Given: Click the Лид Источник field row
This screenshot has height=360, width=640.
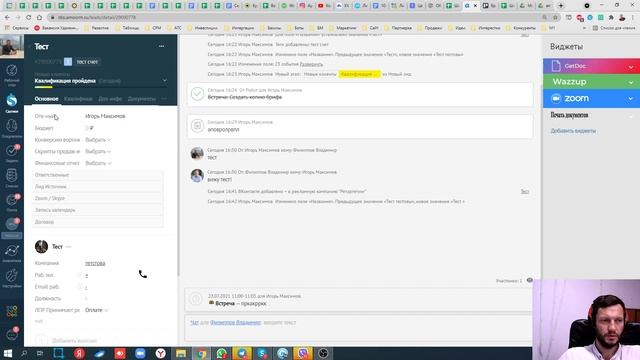Looking at the screenshot, I should (98, 187).
